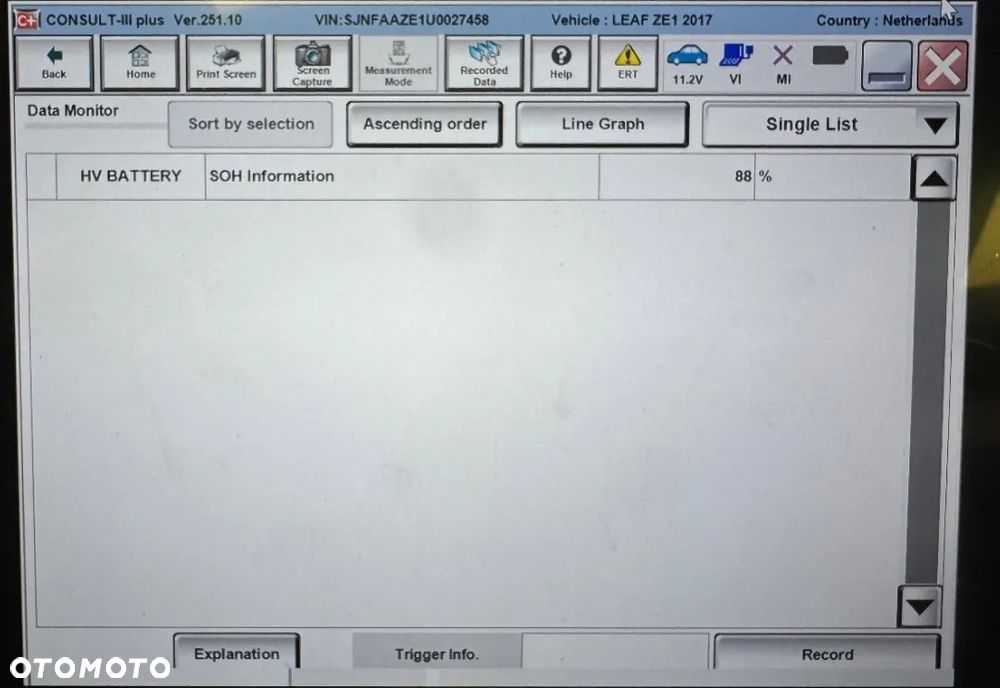The height and width of the screenshot is (688, 1000).
Task: Open the Home screen
Action: click(x=140, y=63)
